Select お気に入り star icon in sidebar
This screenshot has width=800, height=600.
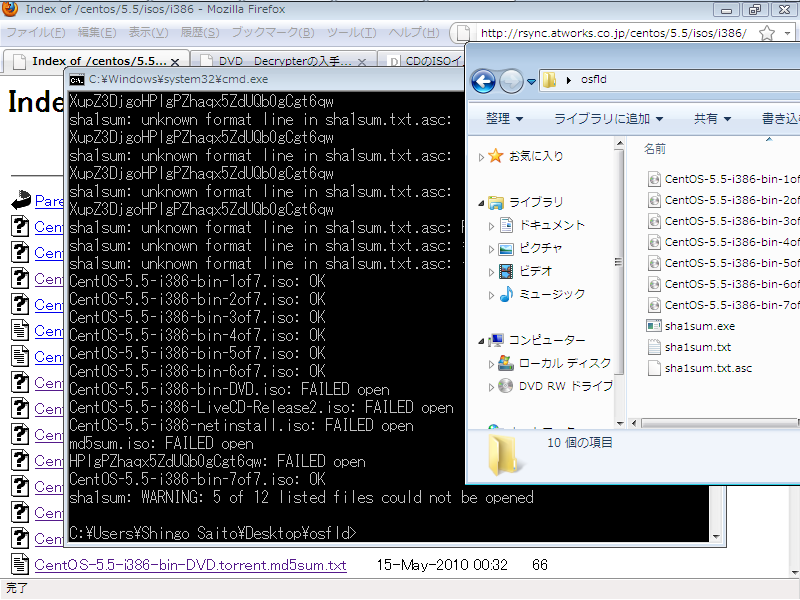495,156
